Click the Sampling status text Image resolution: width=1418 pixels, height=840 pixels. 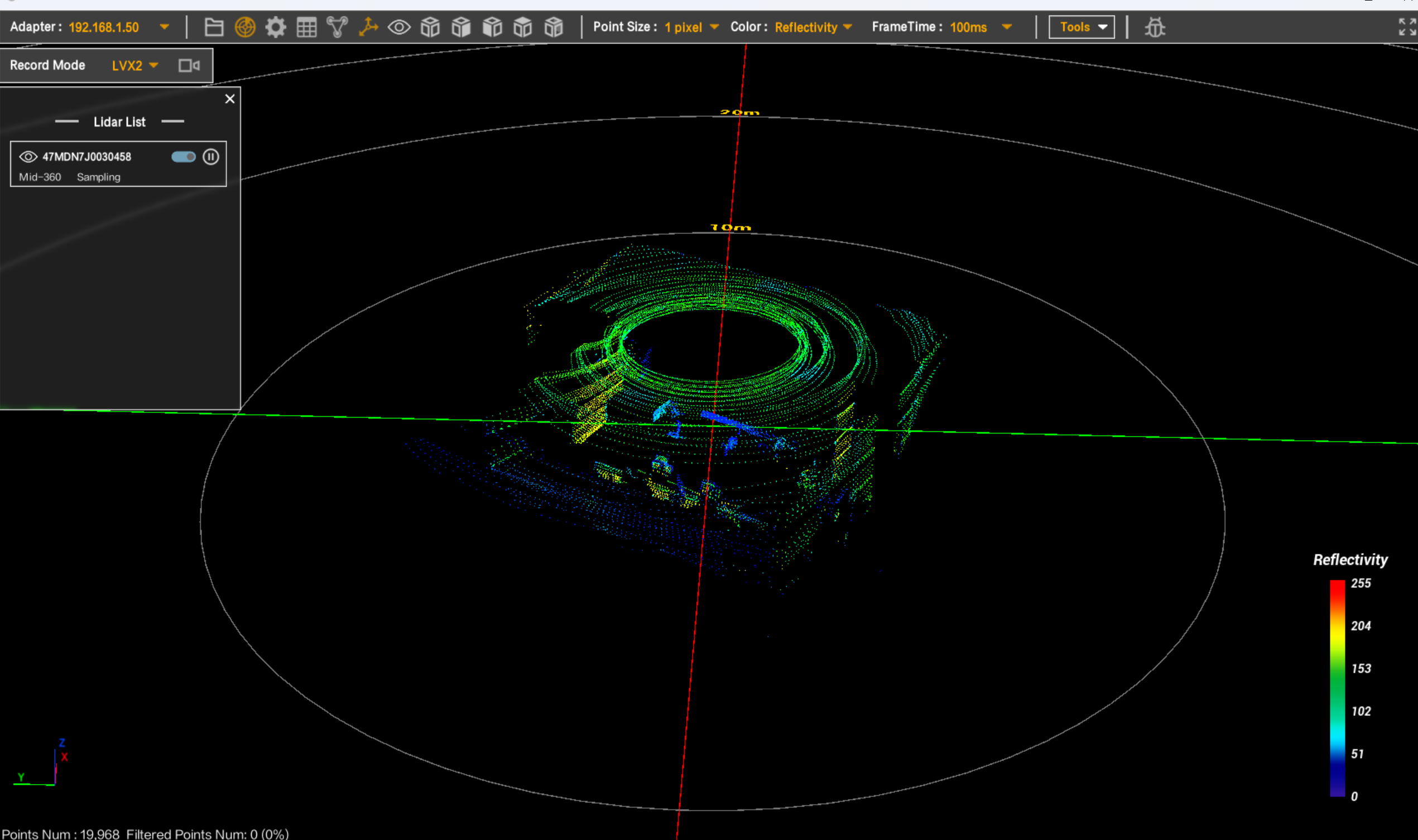[99, 177]
